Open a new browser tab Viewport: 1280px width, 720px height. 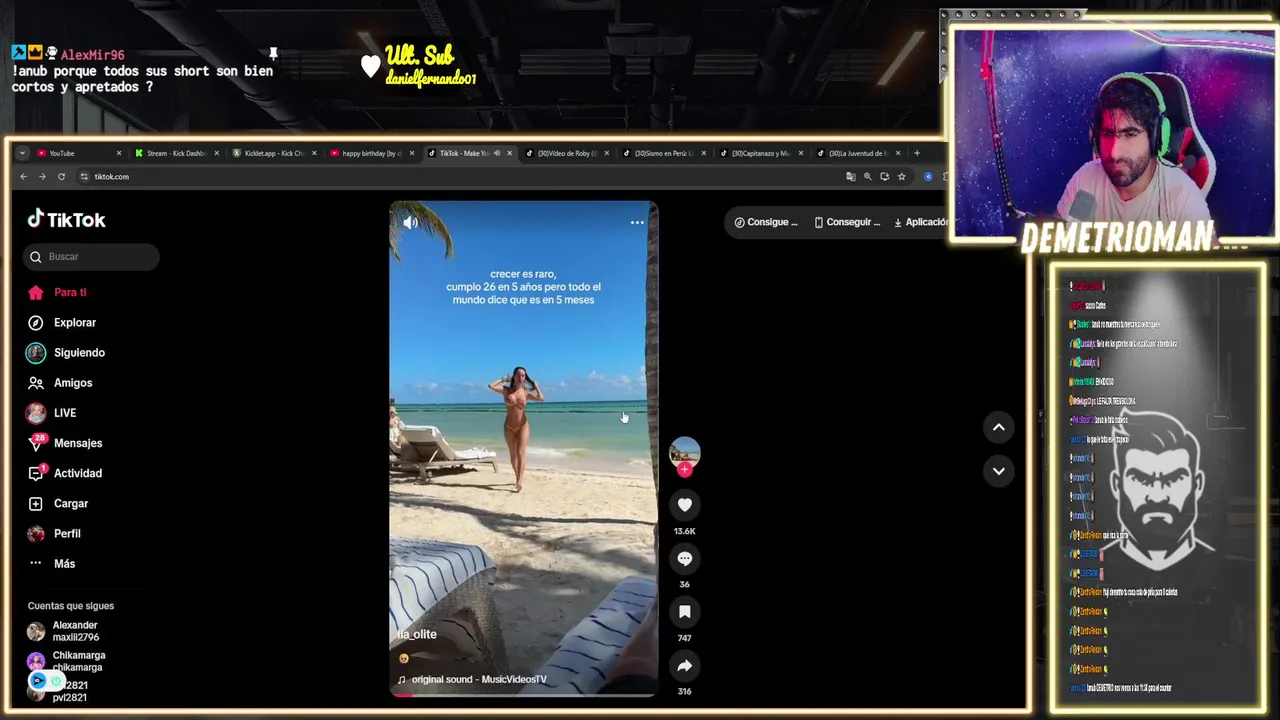(916, 153)
